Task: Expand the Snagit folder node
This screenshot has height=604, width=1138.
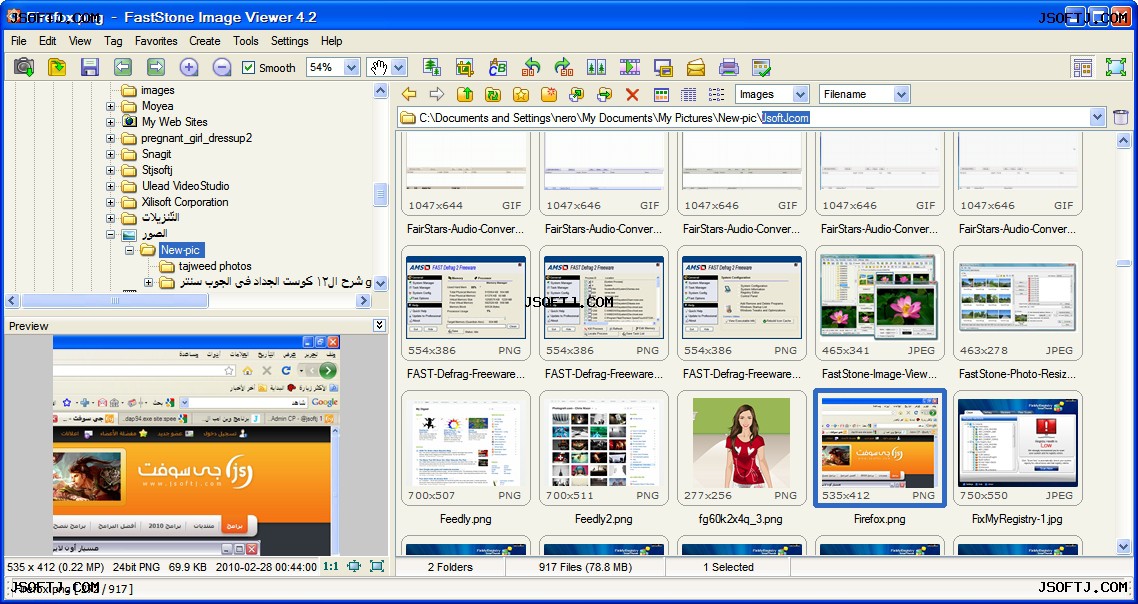Action: 110,154
